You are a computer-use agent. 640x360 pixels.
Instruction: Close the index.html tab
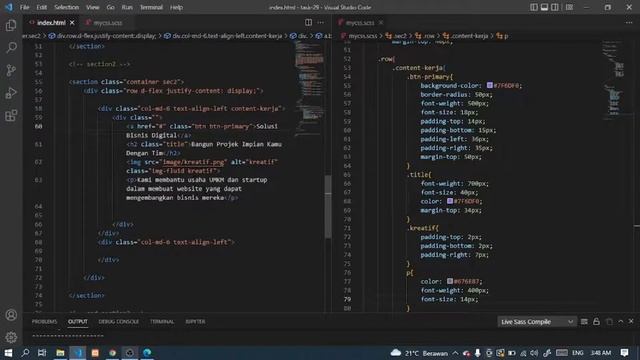click(x=72, y=23)
